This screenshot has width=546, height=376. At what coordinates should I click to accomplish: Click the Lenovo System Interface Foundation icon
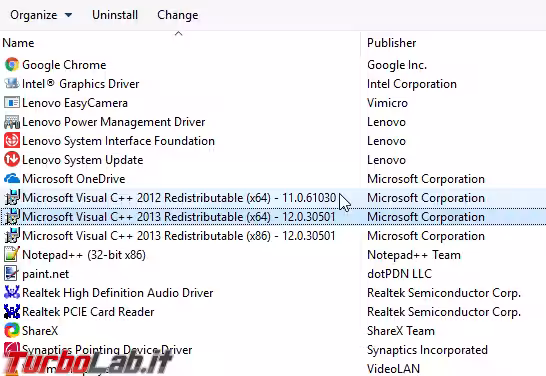(x=12, y=141)
